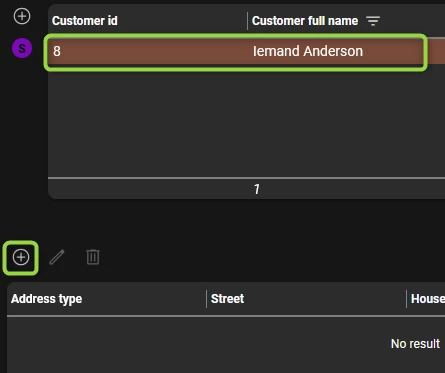Sort by House column header
The image size is (445, 373).
tap(428, 299)
